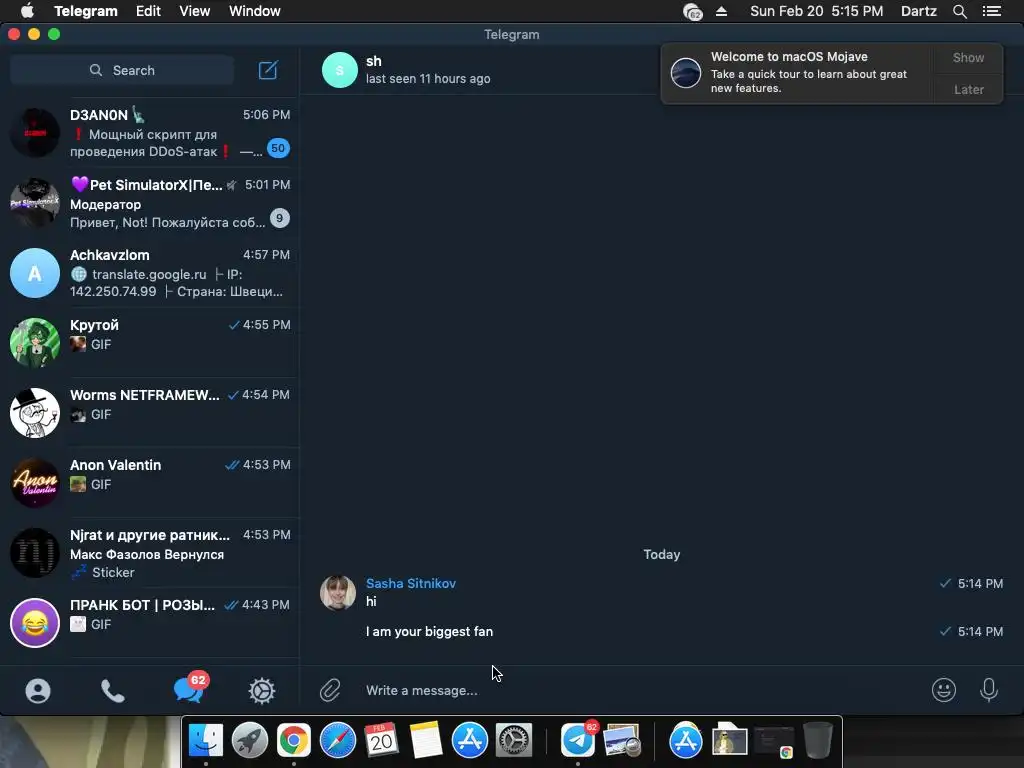Click the microphone voice message icon

click(989, 690)
